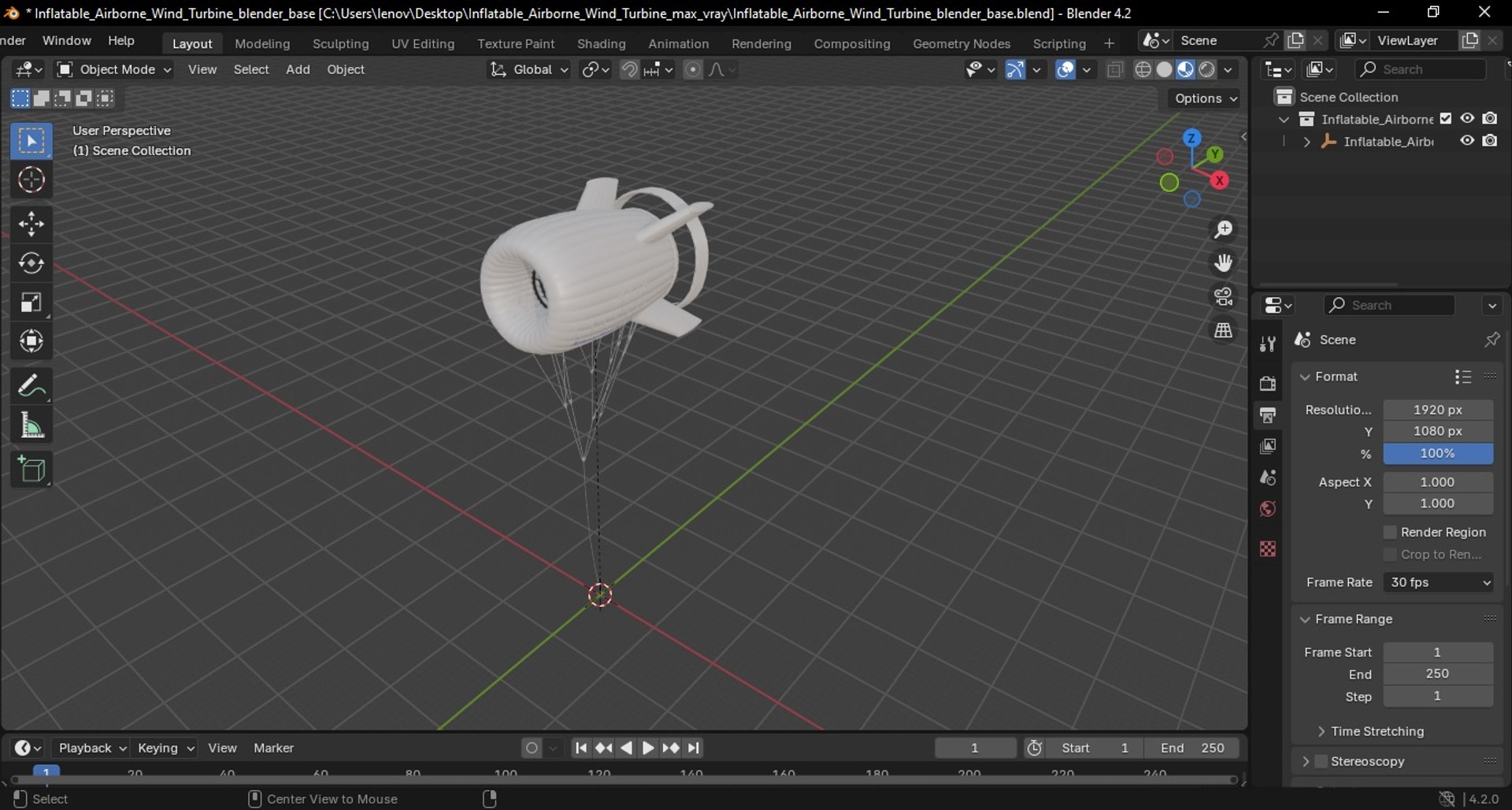
Task: Toggle X-ray mode
Action: (1114, 69)
